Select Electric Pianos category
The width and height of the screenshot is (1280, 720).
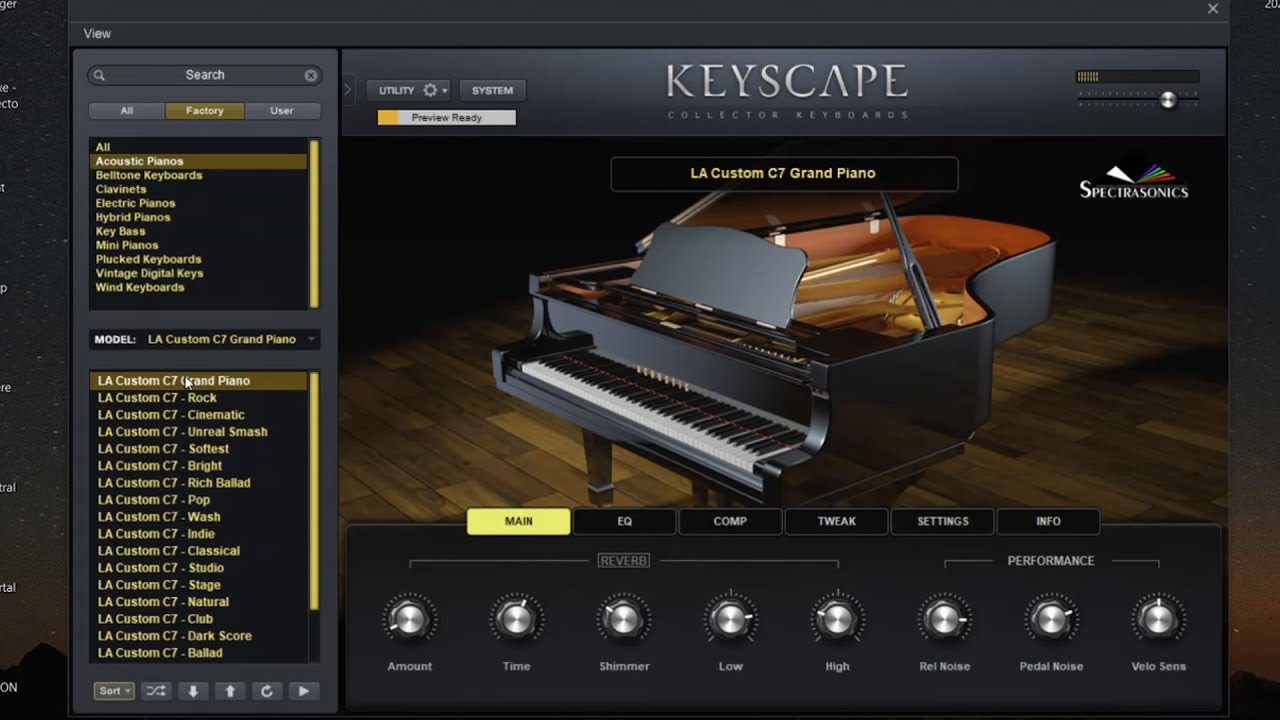click(x=198, y=203)
